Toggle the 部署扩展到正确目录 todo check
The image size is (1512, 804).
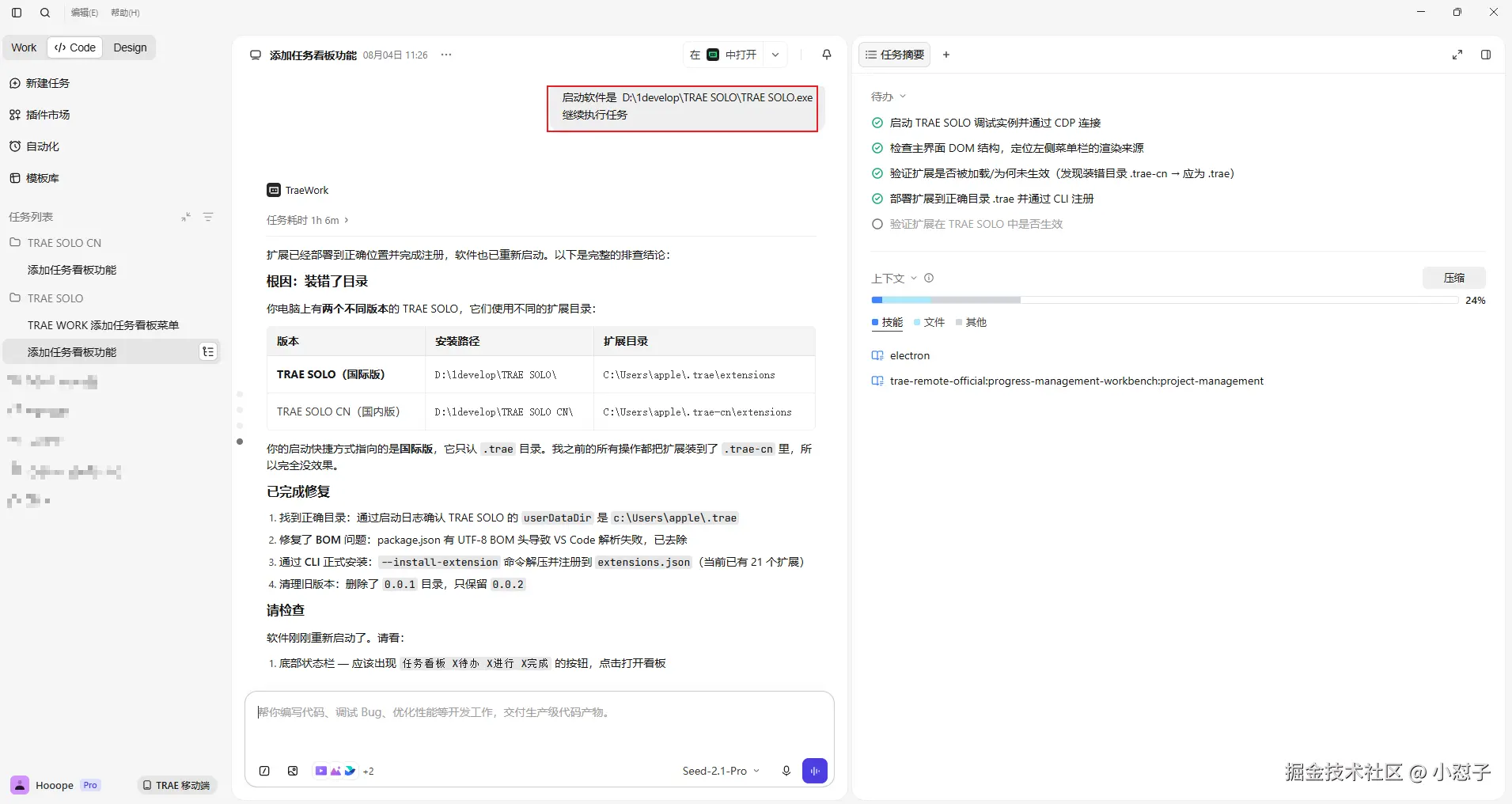pos(877,199)
